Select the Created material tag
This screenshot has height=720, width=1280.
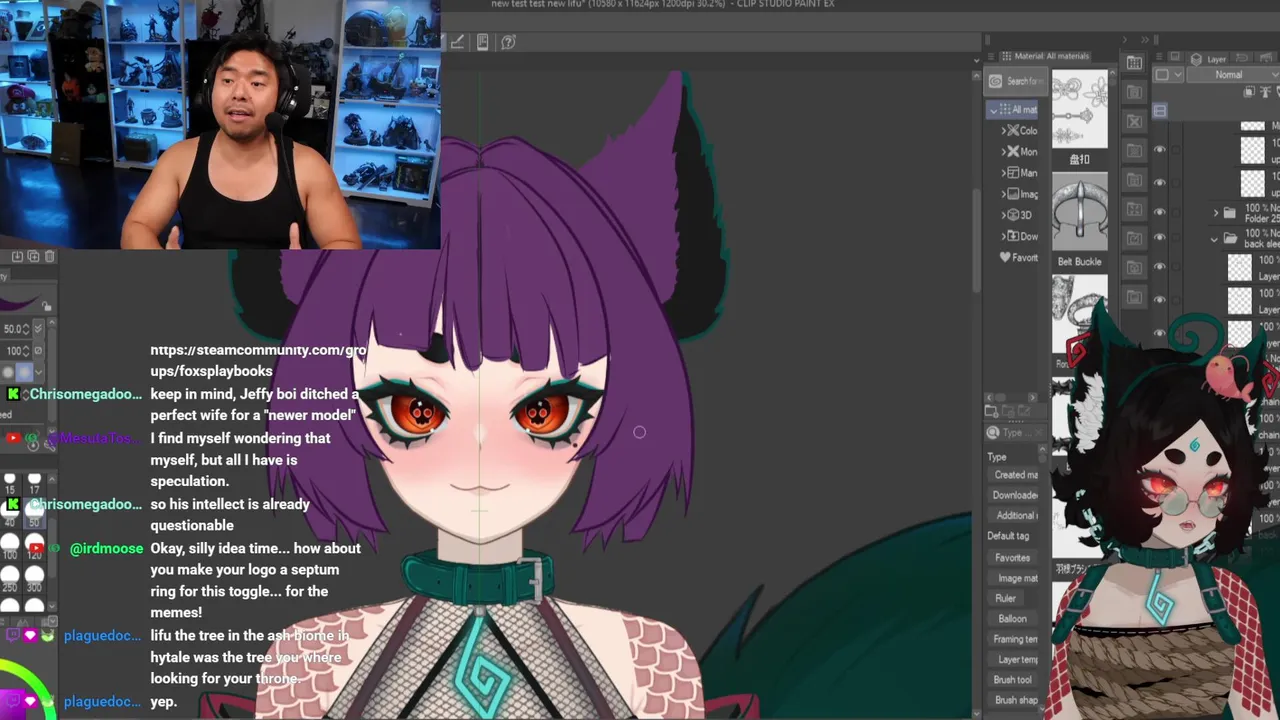coord(1015,475)
